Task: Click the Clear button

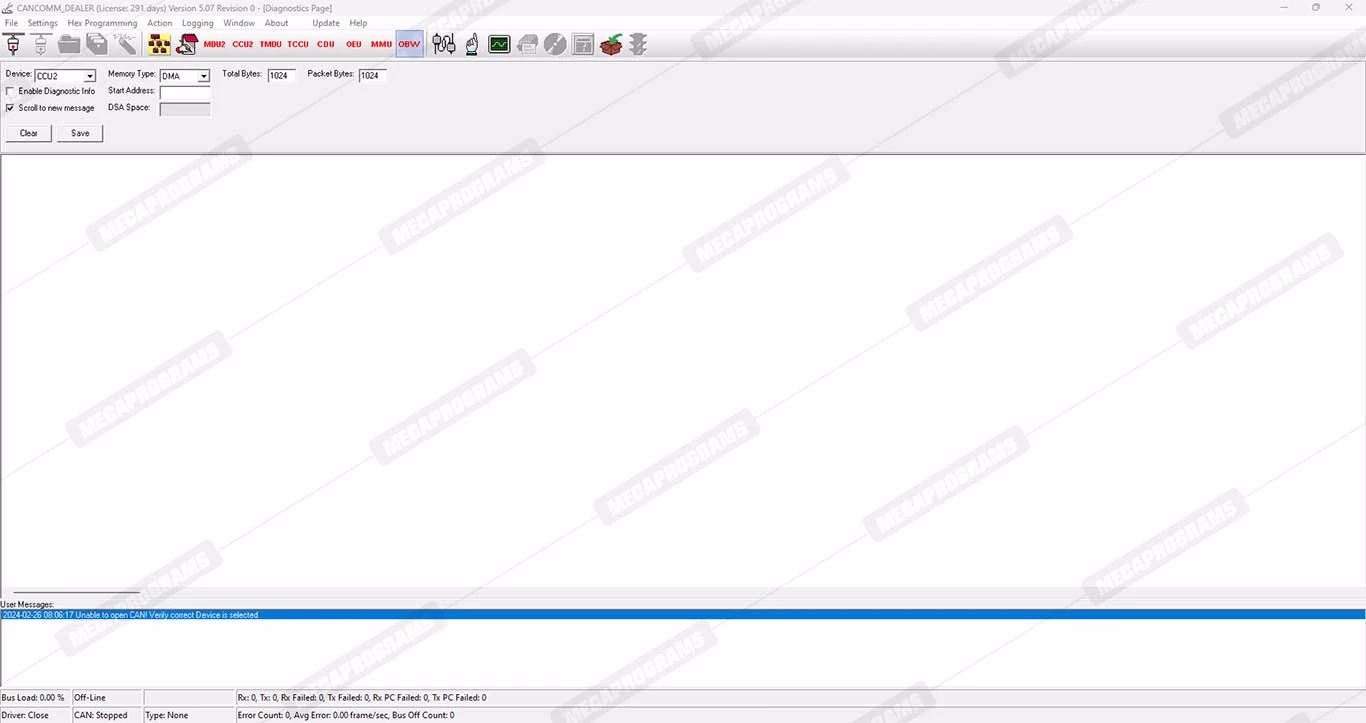Action: click(x=29, y=133)
